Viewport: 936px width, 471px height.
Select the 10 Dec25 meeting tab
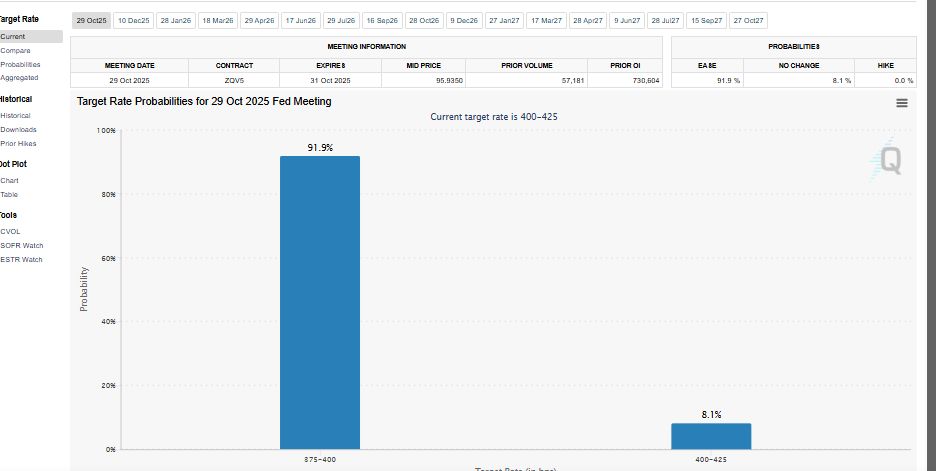tap(133, 21)
